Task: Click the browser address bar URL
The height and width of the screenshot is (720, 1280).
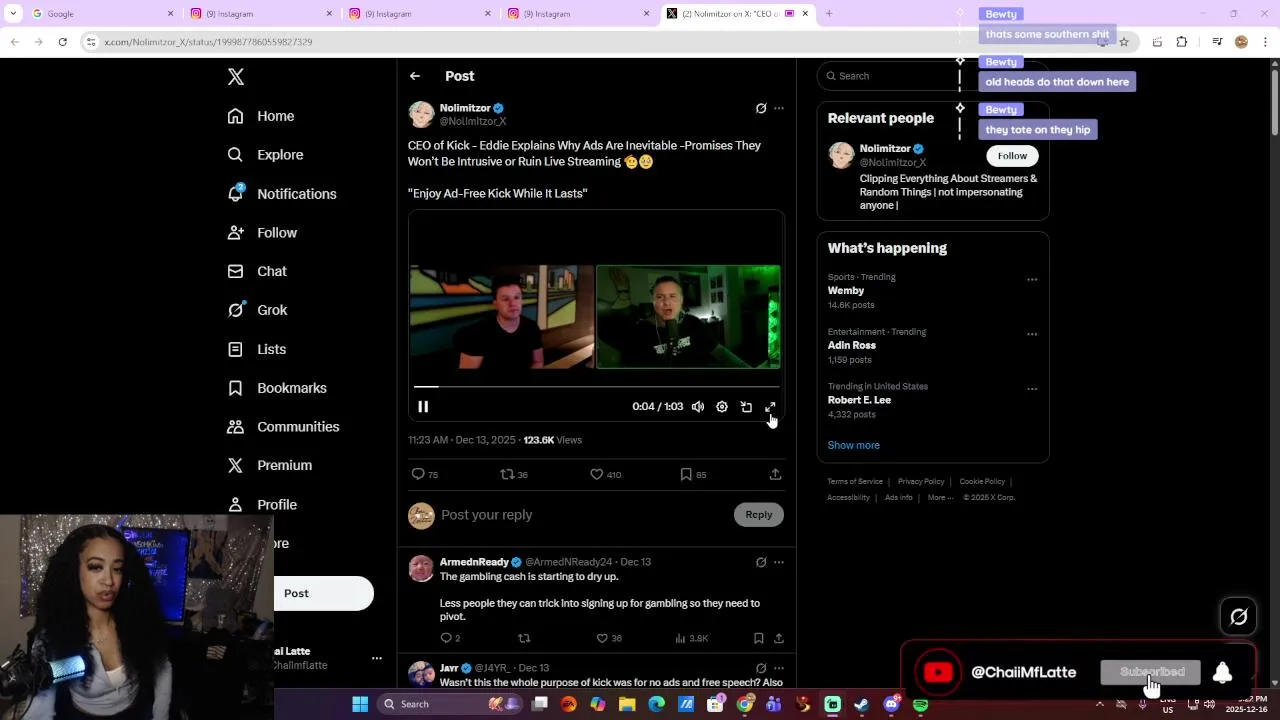Action: tap(209, 42)
